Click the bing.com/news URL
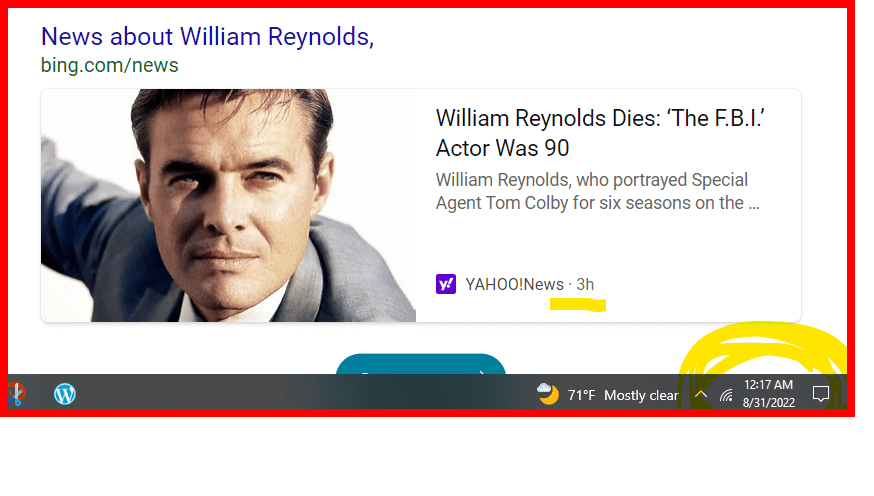Viewport: 874px width, 496px height. coord(110,65)
